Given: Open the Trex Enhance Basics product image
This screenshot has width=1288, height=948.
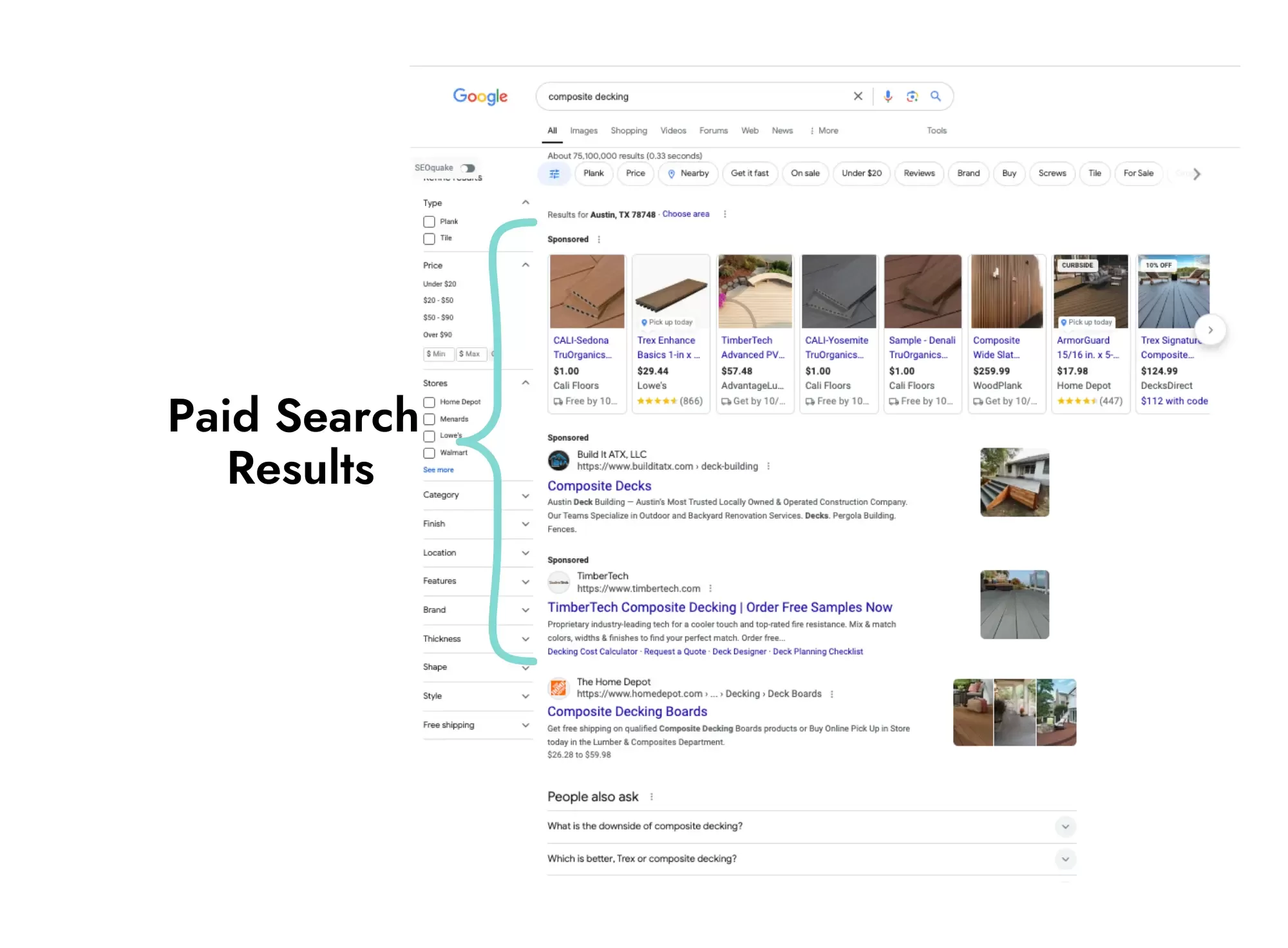Looking at the screenshot, I should coord(670,292).
